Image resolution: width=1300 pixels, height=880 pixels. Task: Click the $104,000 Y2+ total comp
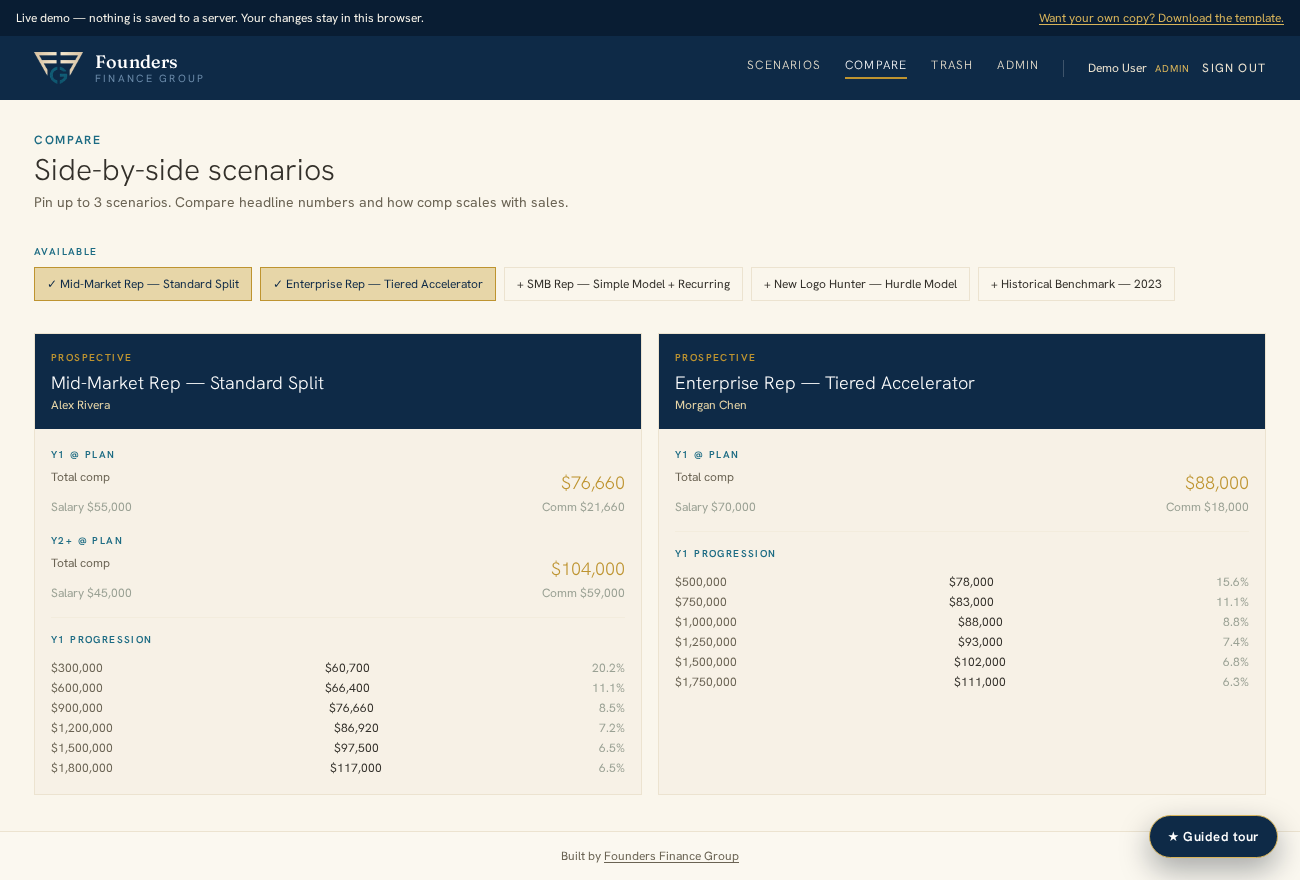pyautogui.click(x=588, y=569)
